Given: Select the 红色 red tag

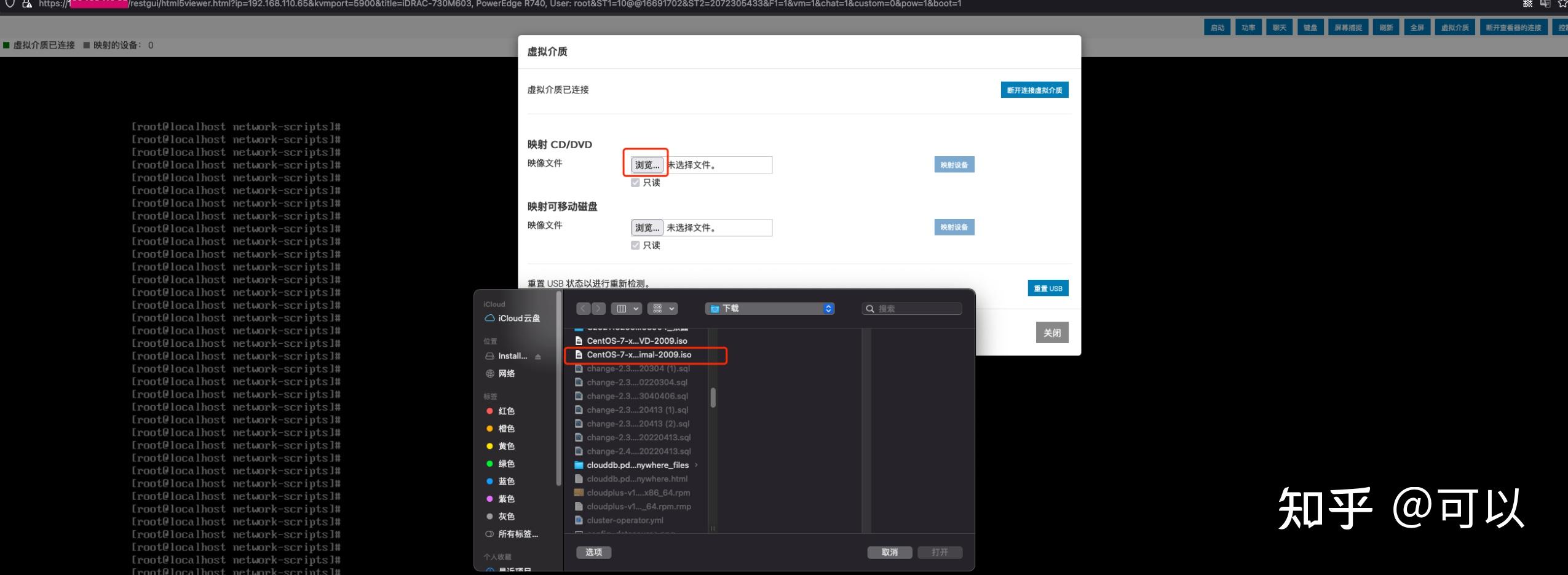Looking at the screenshot, I should [x=500, y=411].
